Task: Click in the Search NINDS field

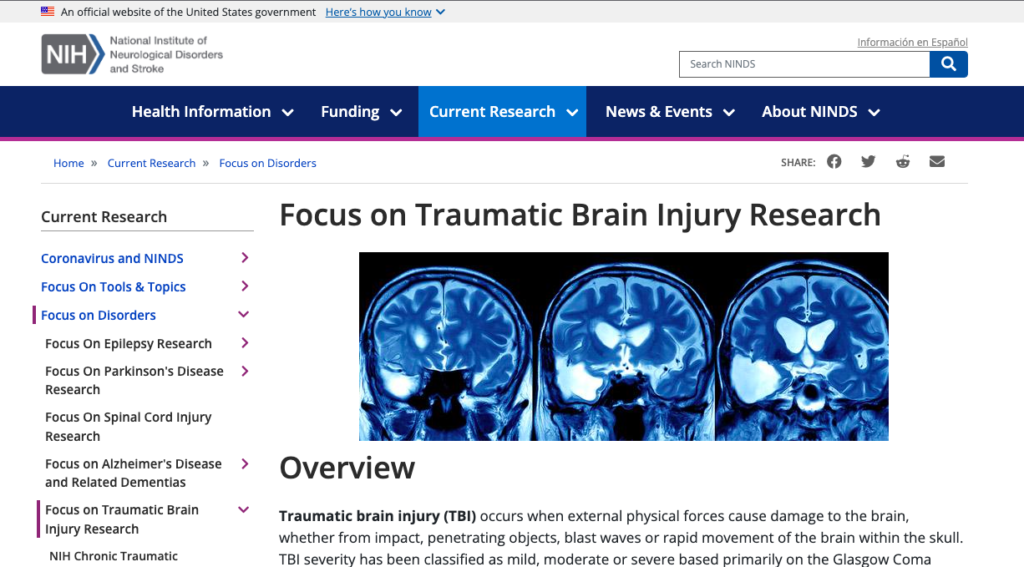Action: click(805, 64)
